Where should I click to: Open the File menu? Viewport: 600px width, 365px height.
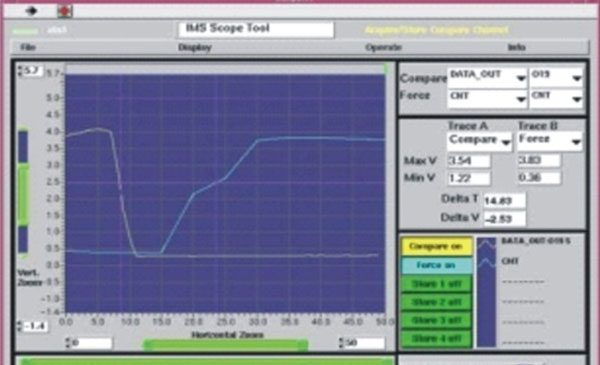[28, 47]
